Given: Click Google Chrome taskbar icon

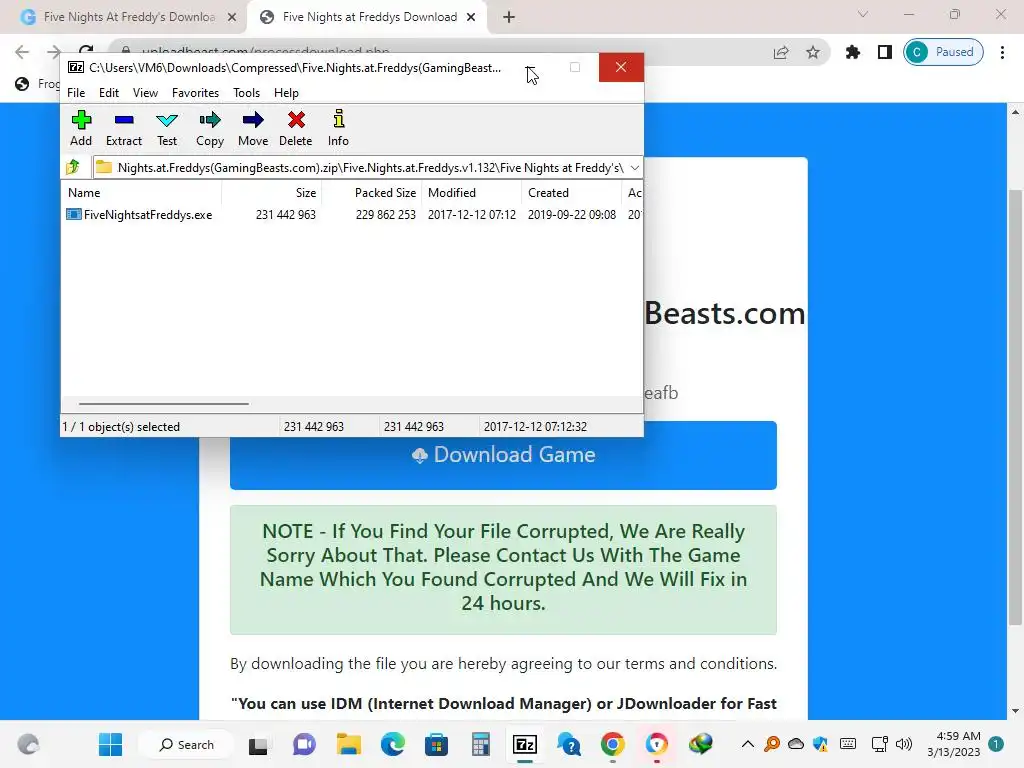Looking at the screenshot, I should click(613, 744).
